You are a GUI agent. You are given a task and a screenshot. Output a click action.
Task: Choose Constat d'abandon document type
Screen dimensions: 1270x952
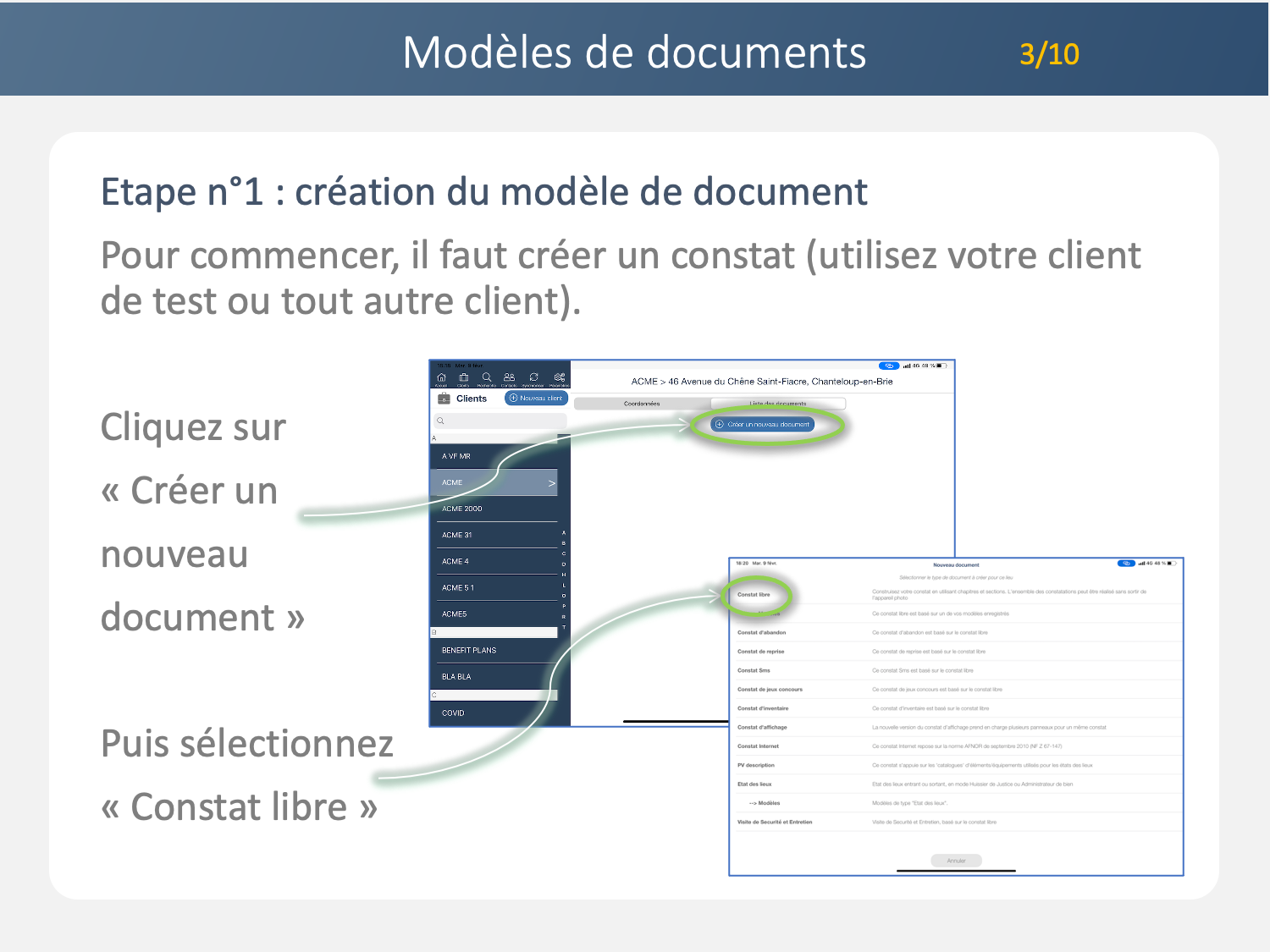click(x=761, y=632)
